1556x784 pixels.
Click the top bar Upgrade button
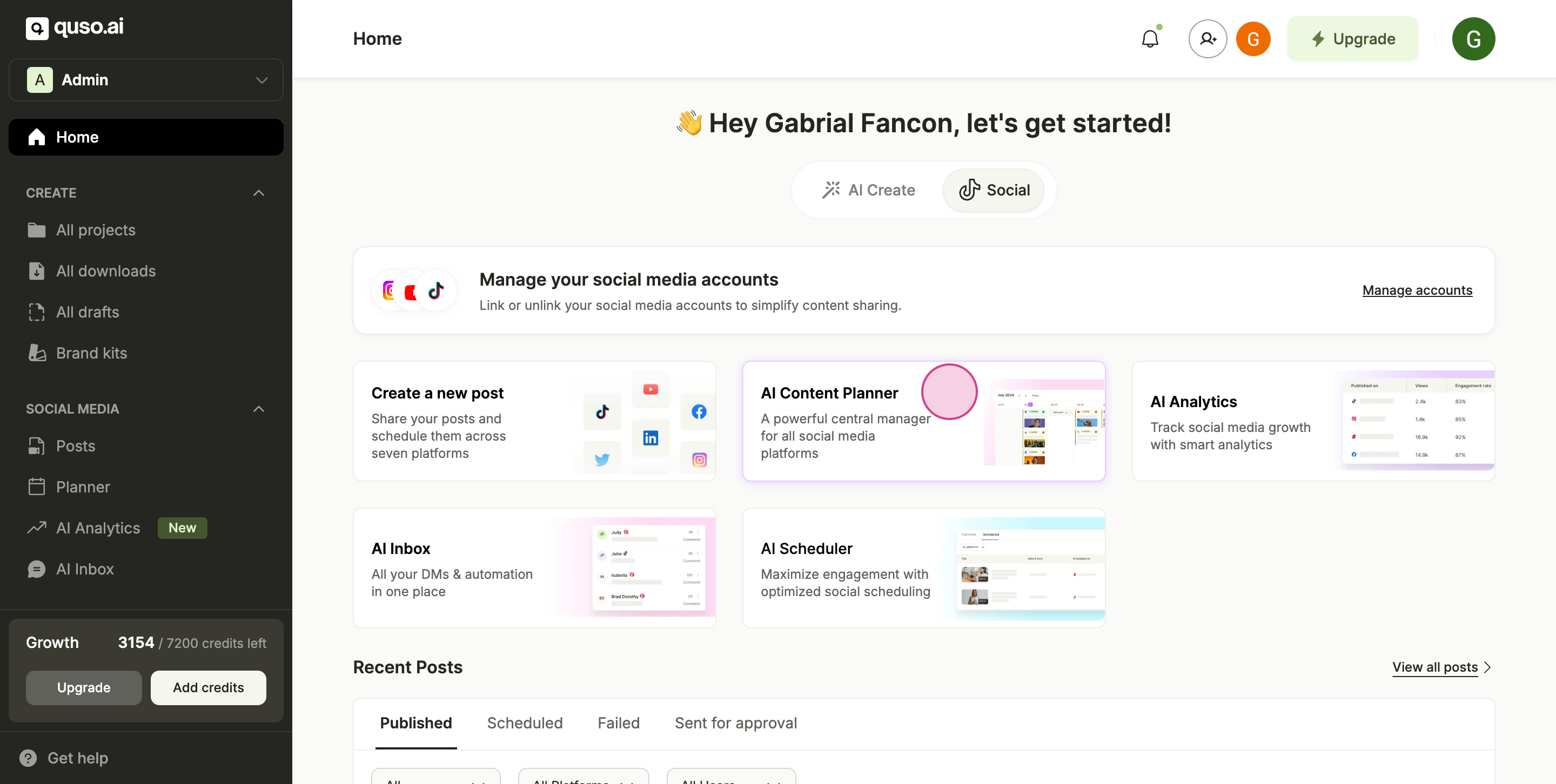pyautogui.click(x=1352, y=39)
